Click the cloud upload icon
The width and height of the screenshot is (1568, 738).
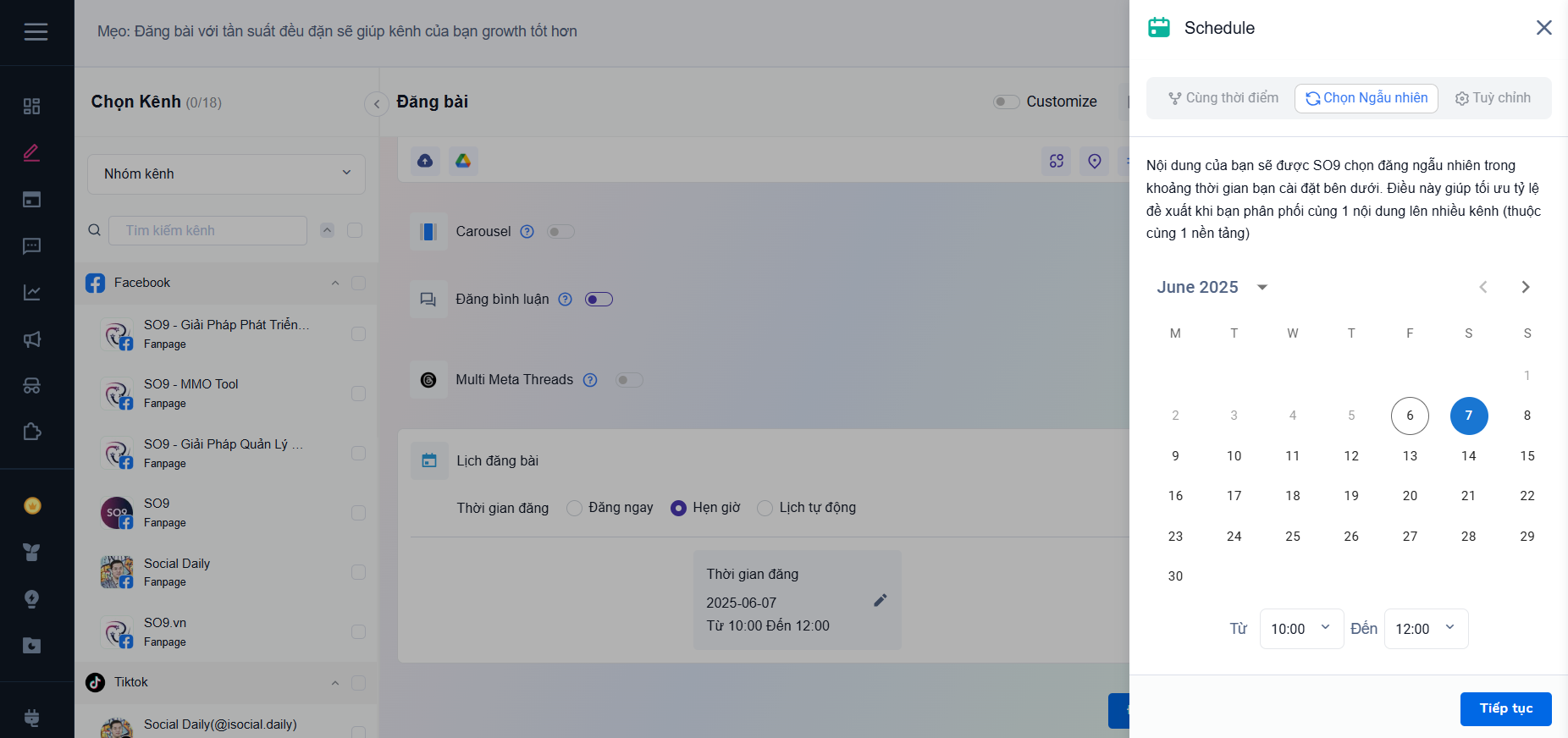coord(425,161)
